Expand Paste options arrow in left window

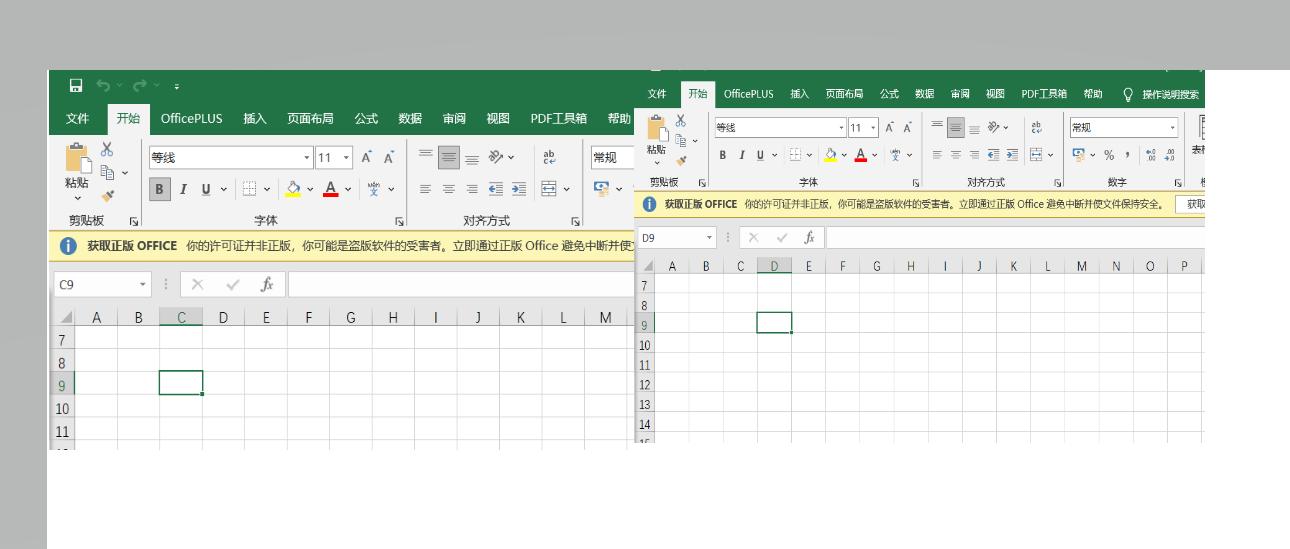click(77, 198)
